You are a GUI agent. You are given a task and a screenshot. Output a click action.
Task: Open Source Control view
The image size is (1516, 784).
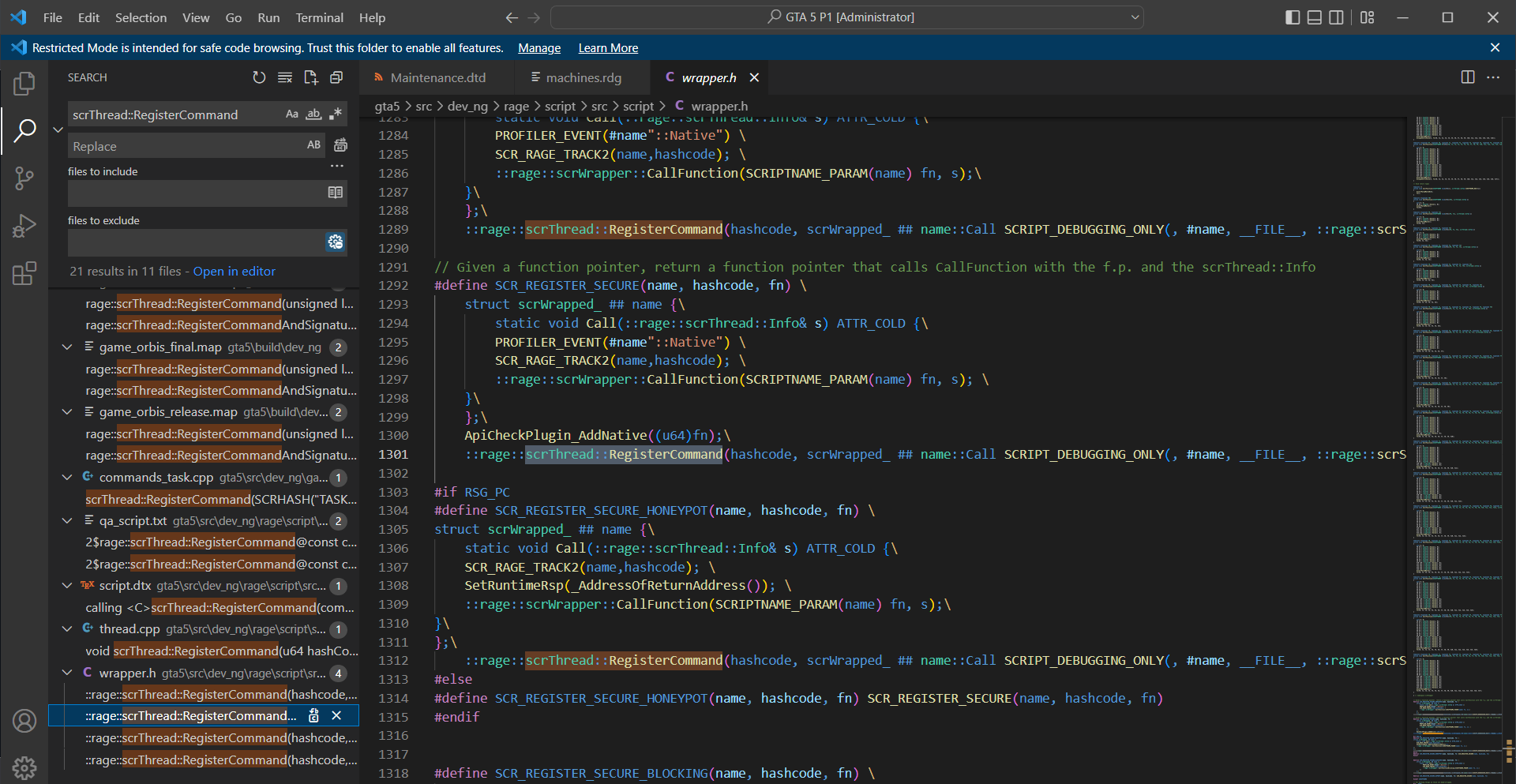tap(24, 178)
